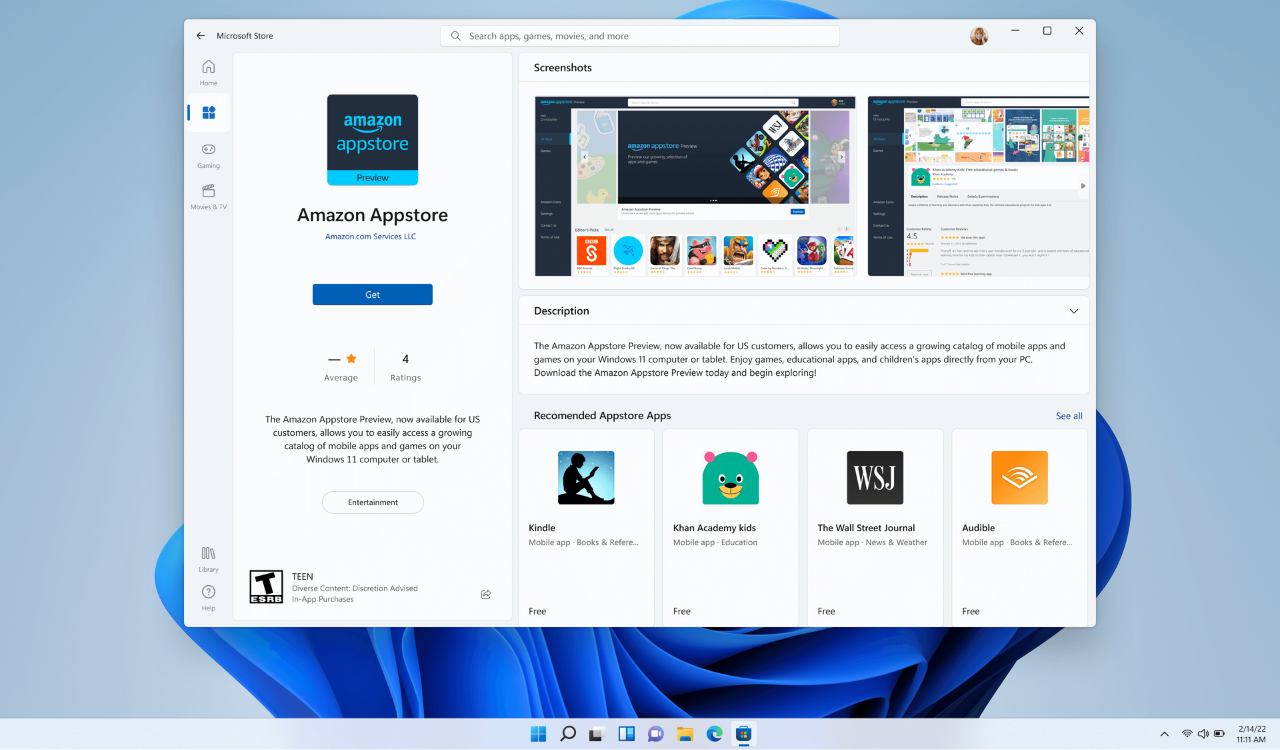Click the Get button to install

coord(372,294)
